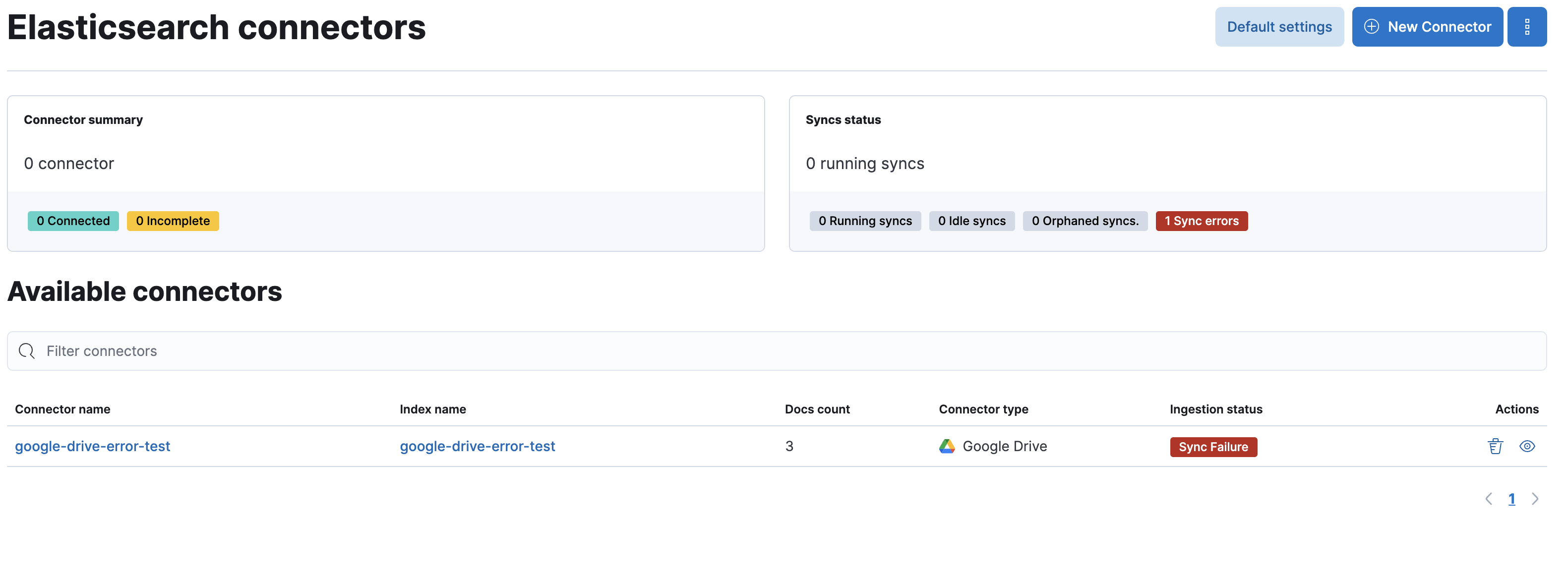Click the Syncs status panel title
Image resolution: width=1568 pixels, height=581 pixels.
pyautogui.click(x=843, y=120)
